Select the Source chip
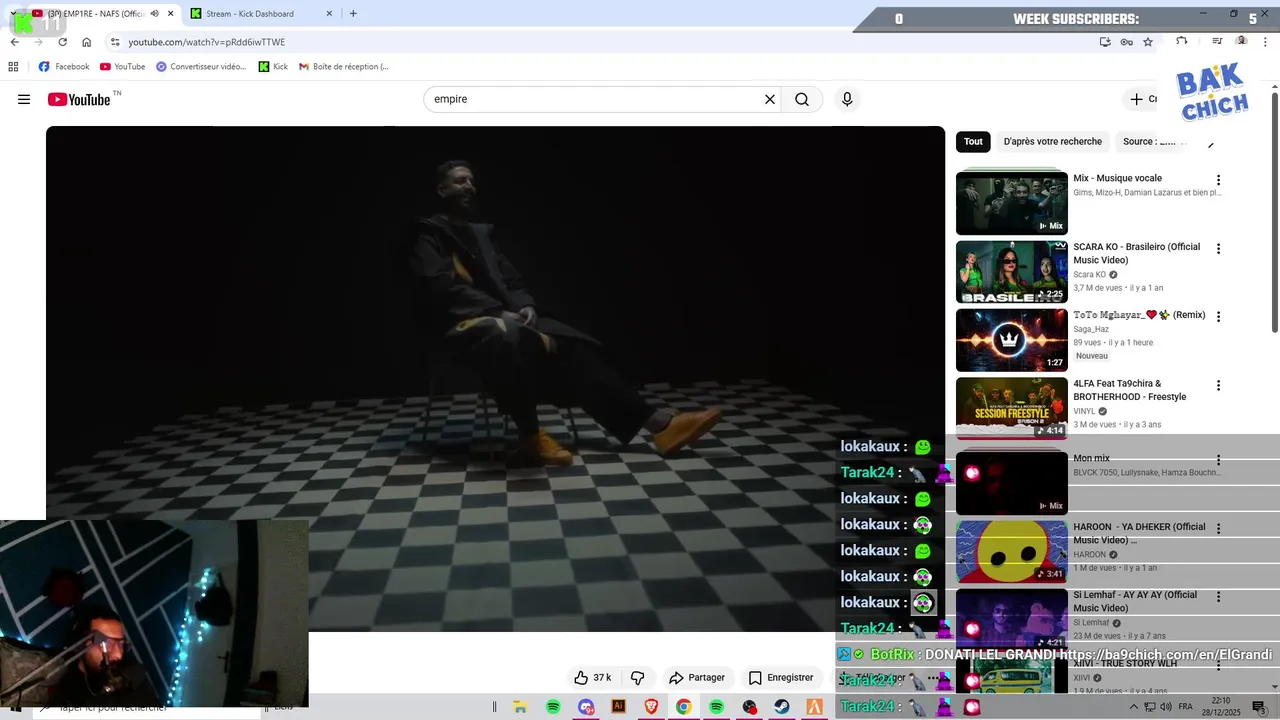1280x720 pixels. pyautogui.click(x=1150, y=142)
